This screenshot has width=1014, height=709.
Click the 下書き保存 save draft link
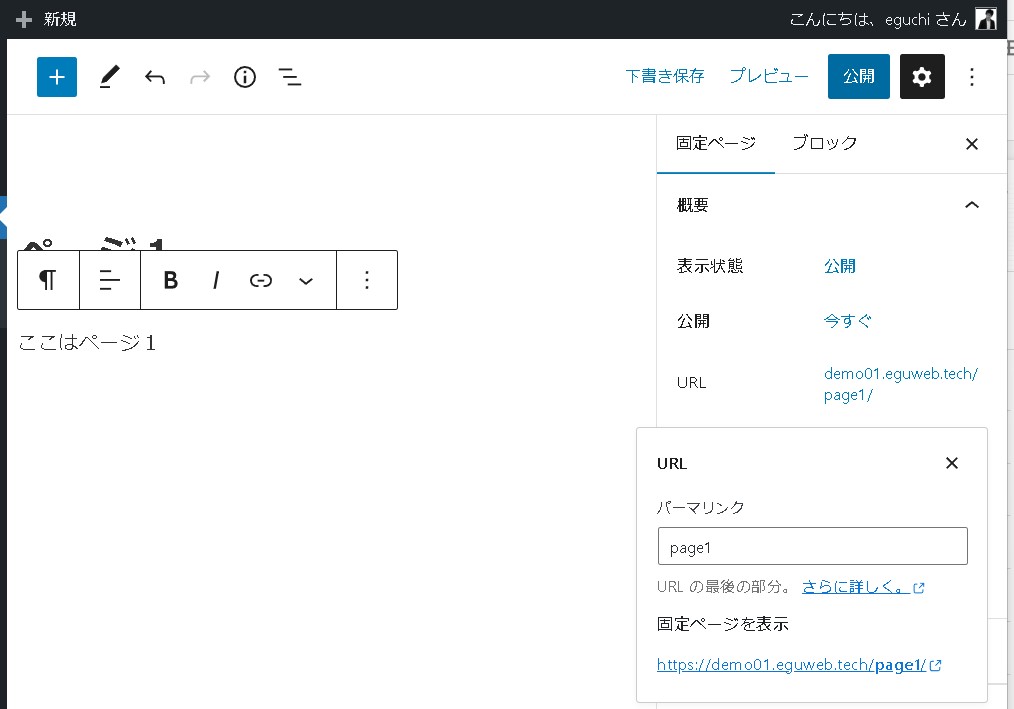click(x=664, y=77)
